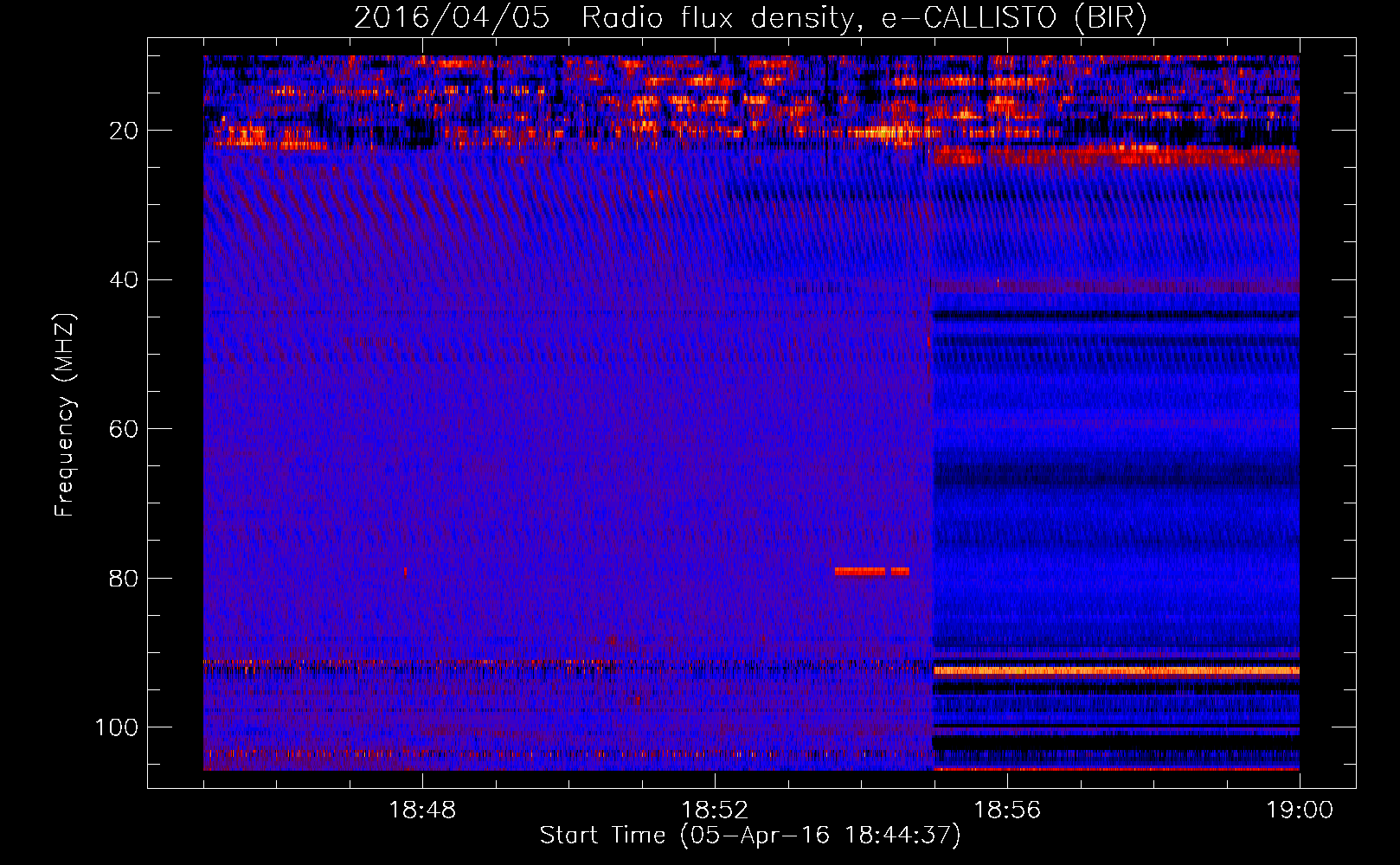Click the 100 MHz frequency tick label
Viewport: 1400px width, 865px height.
pyautogui.click(x=117, y=727)
